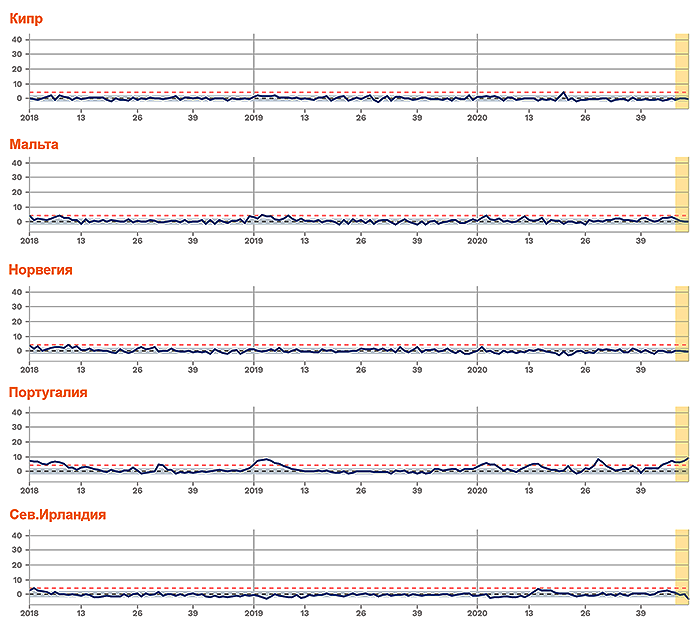Select the 2018 label under Кипр chart

(x=29, y=118)
